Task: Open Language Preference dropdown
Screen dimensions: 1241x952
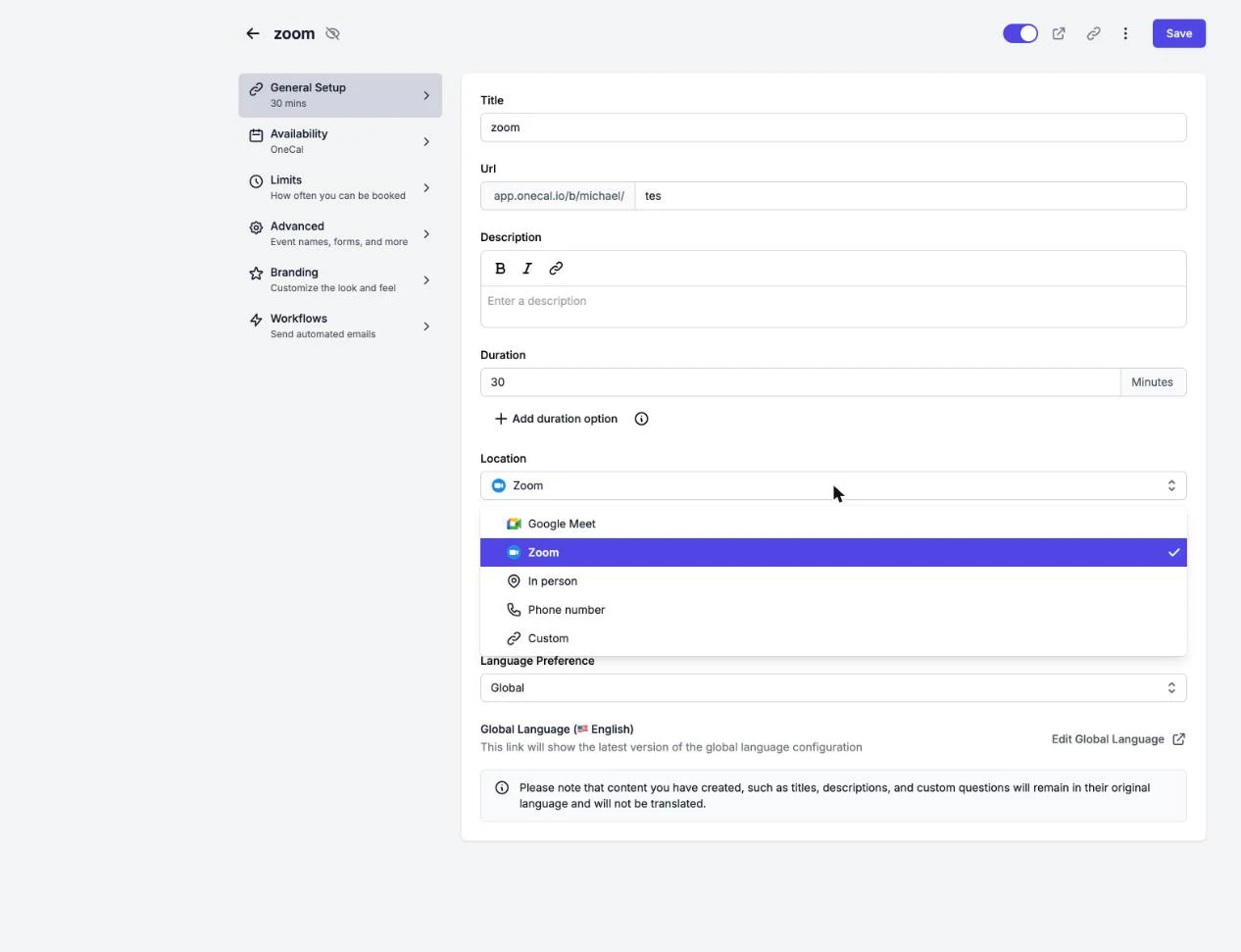Action: (833, 687)
